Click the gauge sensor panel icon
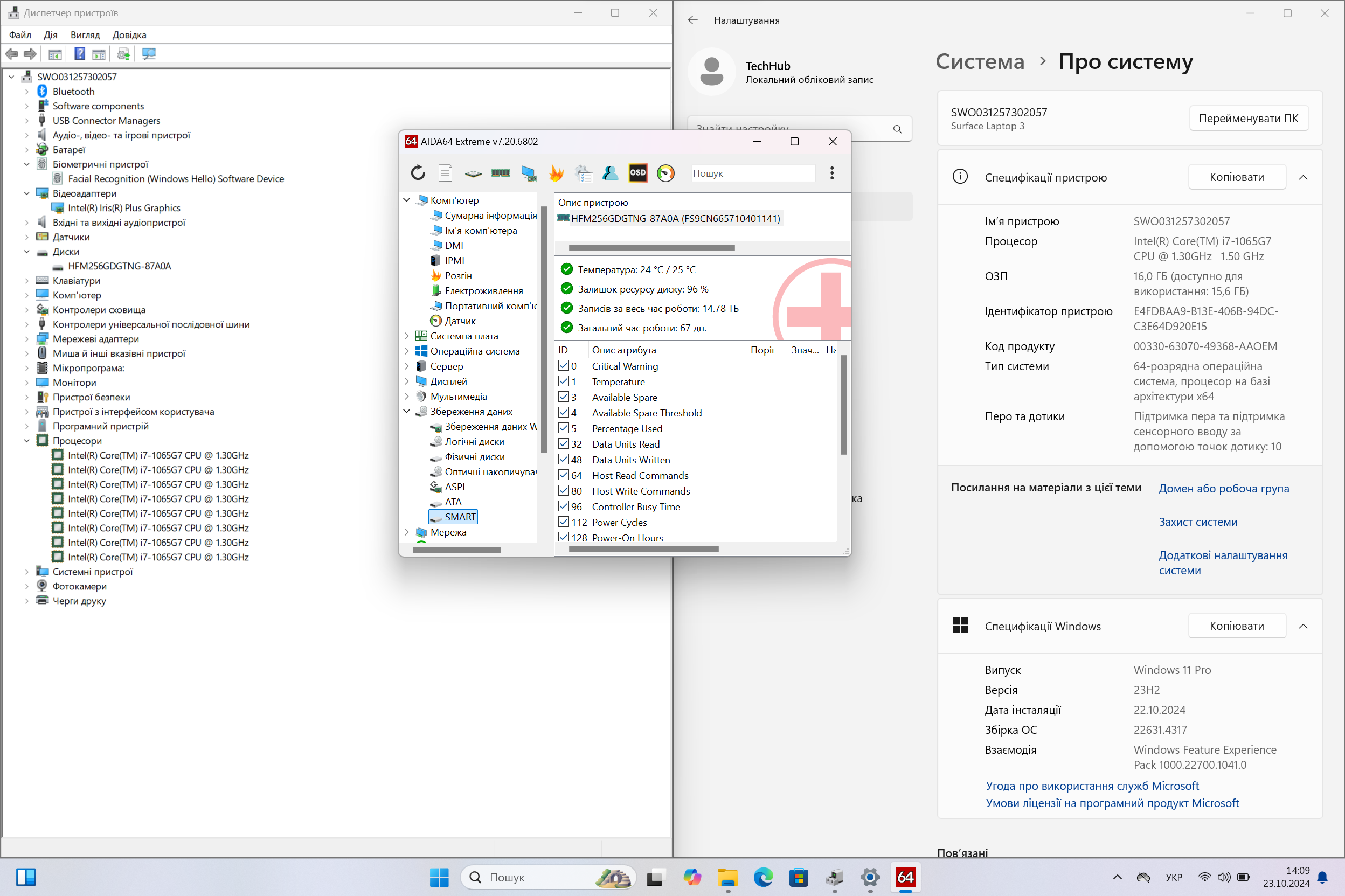This screenshot has height=896, width=1345. click(665, 172)
